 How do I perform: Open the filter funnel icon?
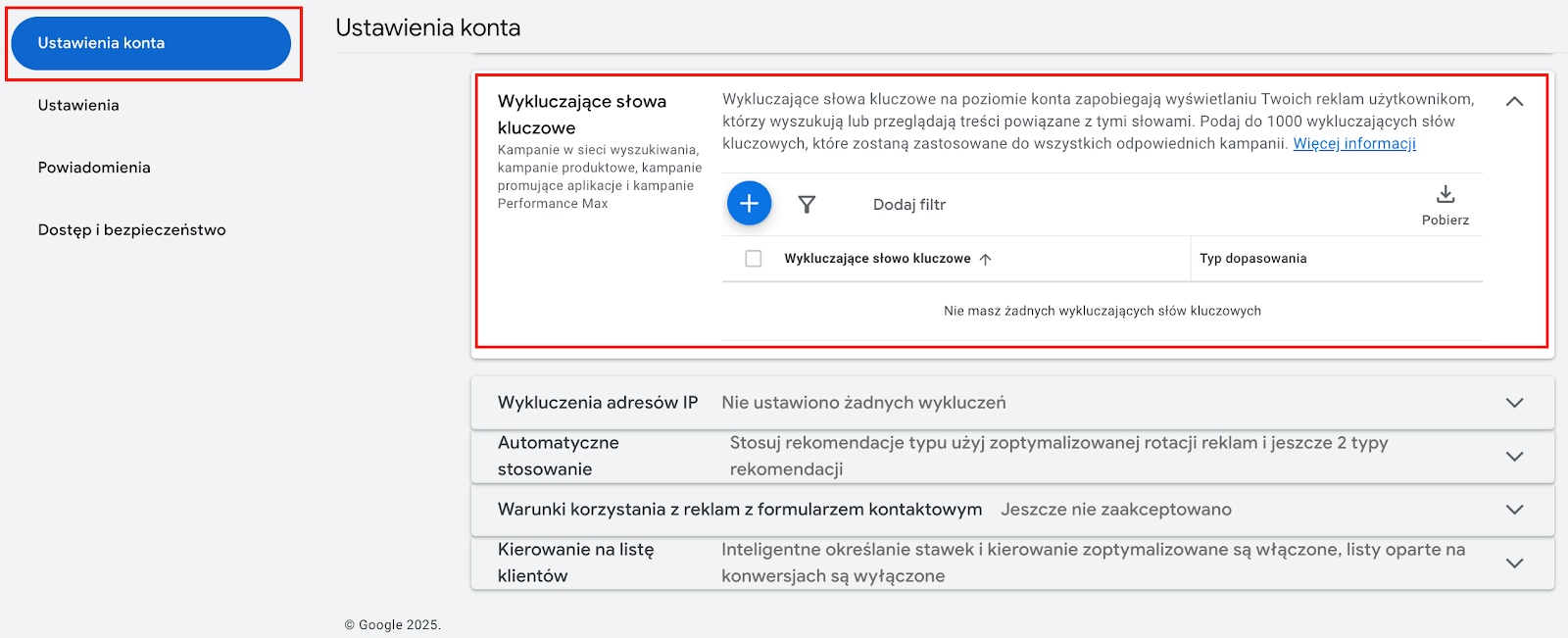click(807, 204)
